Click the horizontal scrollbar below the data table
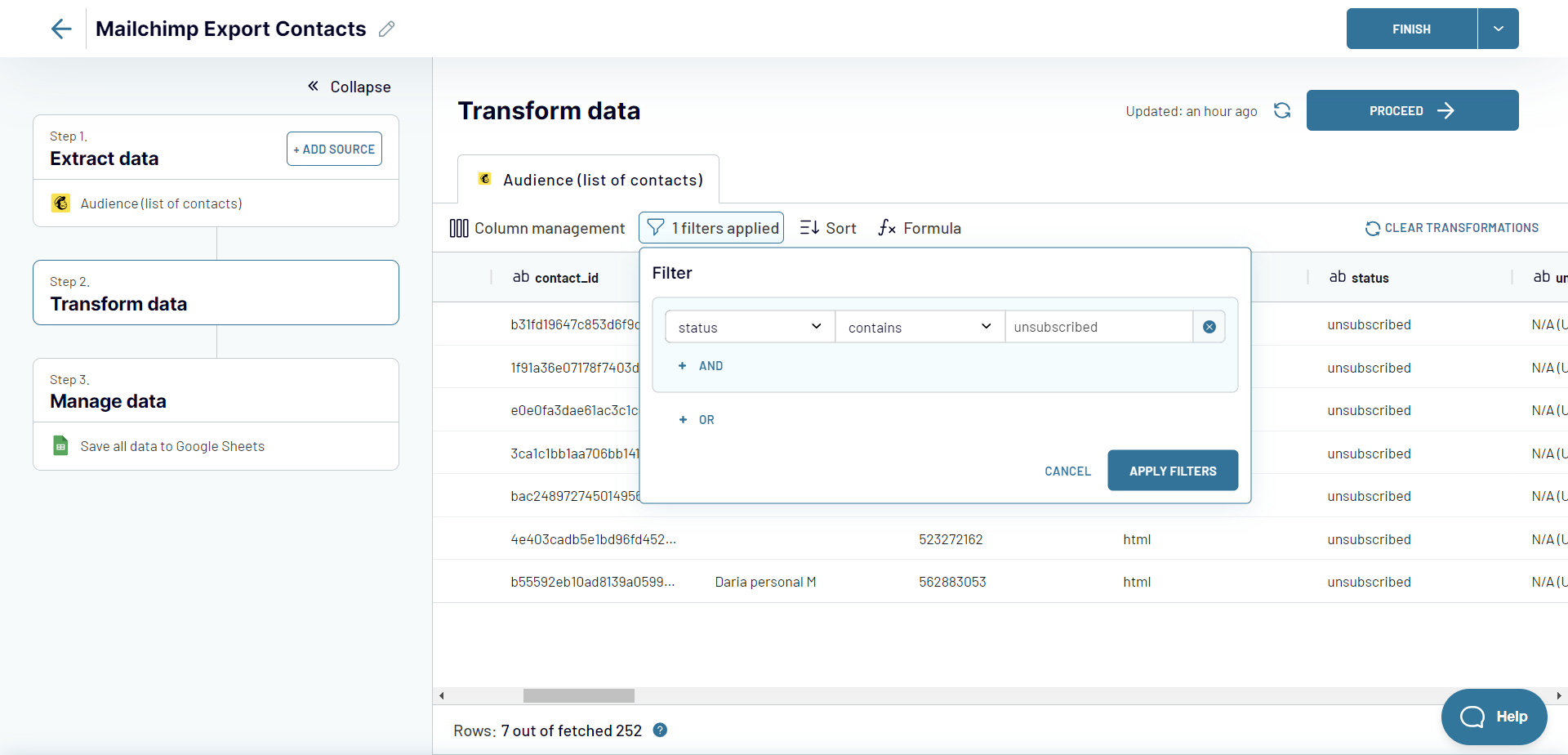The width and height of the screenshot is (1568, 755). click(x=578, y=695)
